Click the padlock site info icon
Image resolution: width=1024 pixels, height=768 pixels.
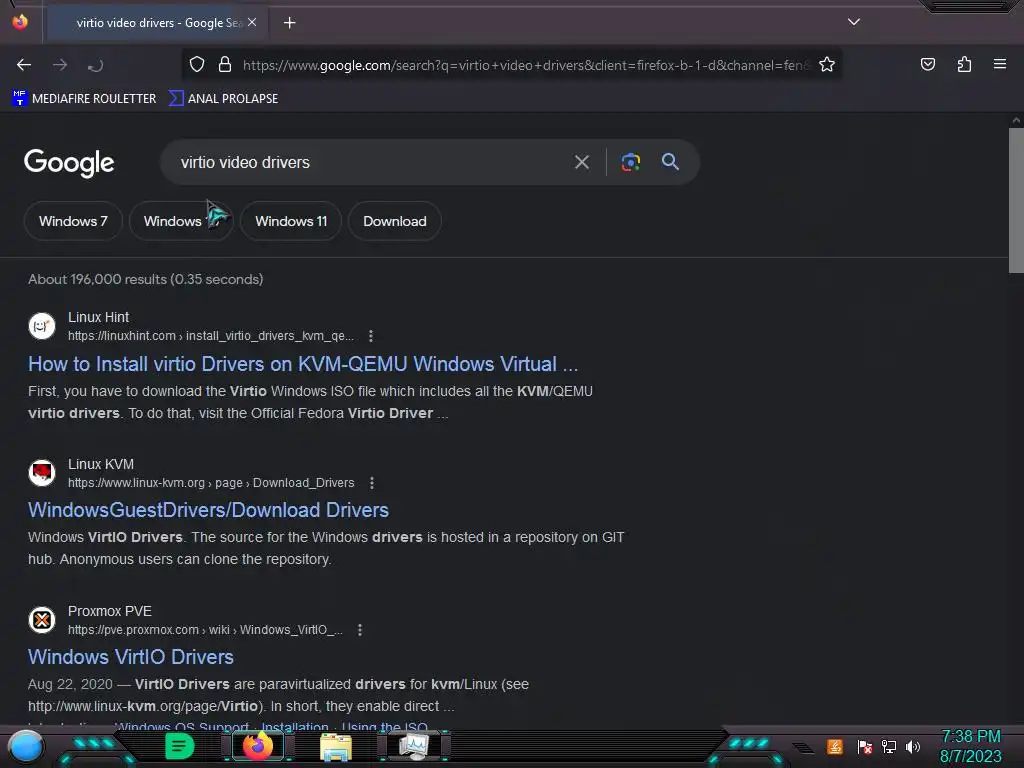[x=225, y=64]
